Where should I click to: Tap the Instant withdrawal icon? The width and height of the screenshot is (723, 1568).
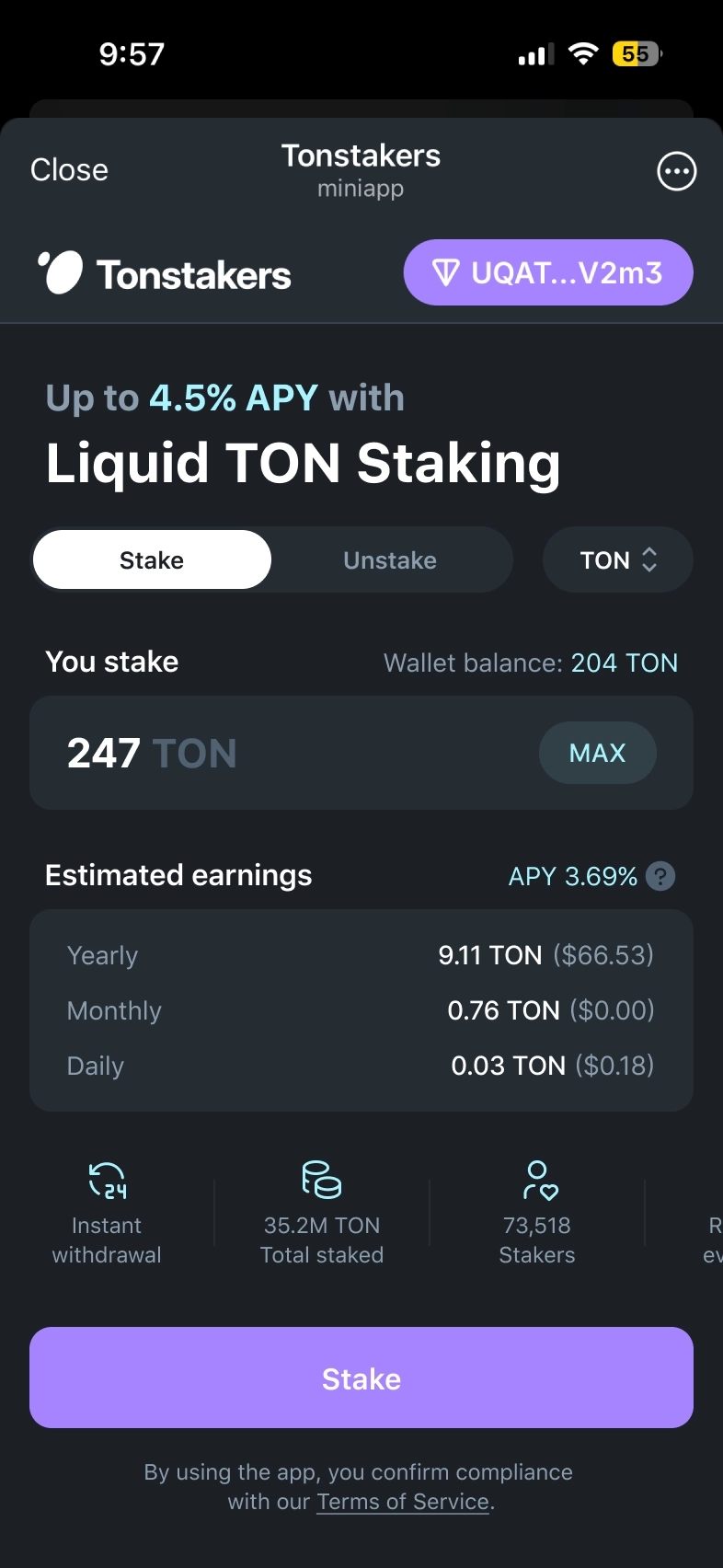click(107, 1179)
